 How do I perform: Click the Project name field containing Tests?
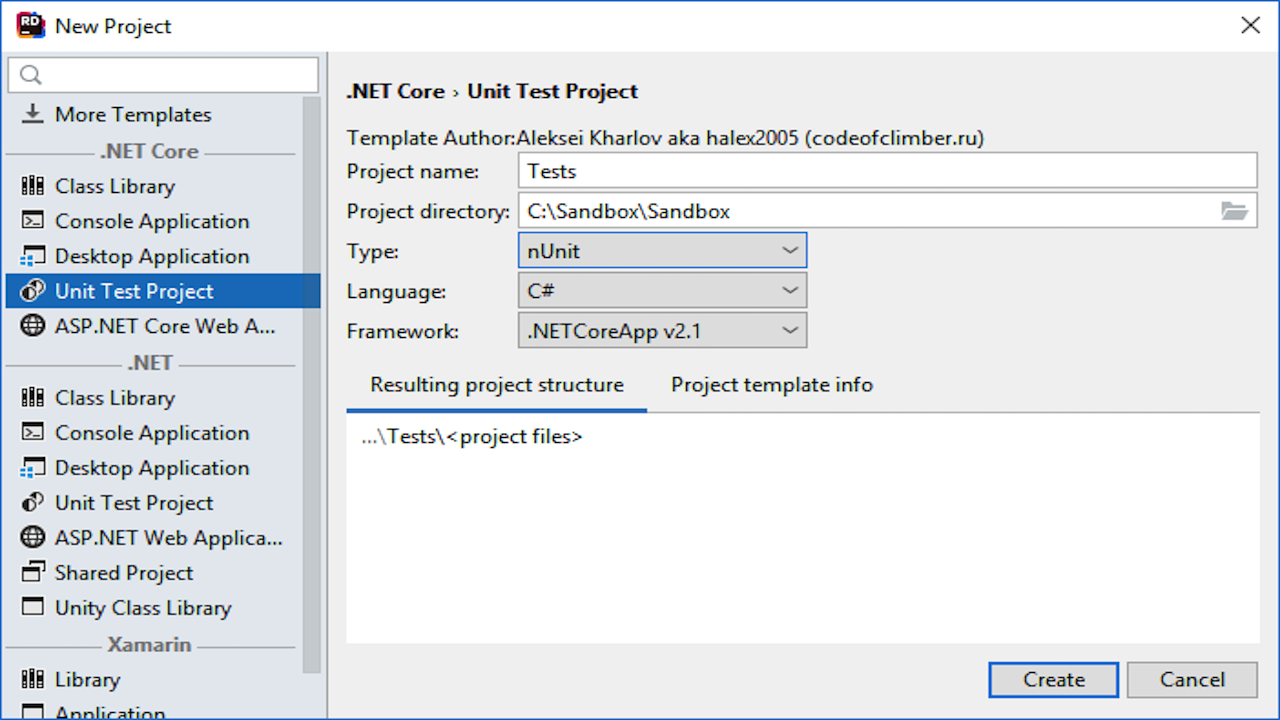887,171
